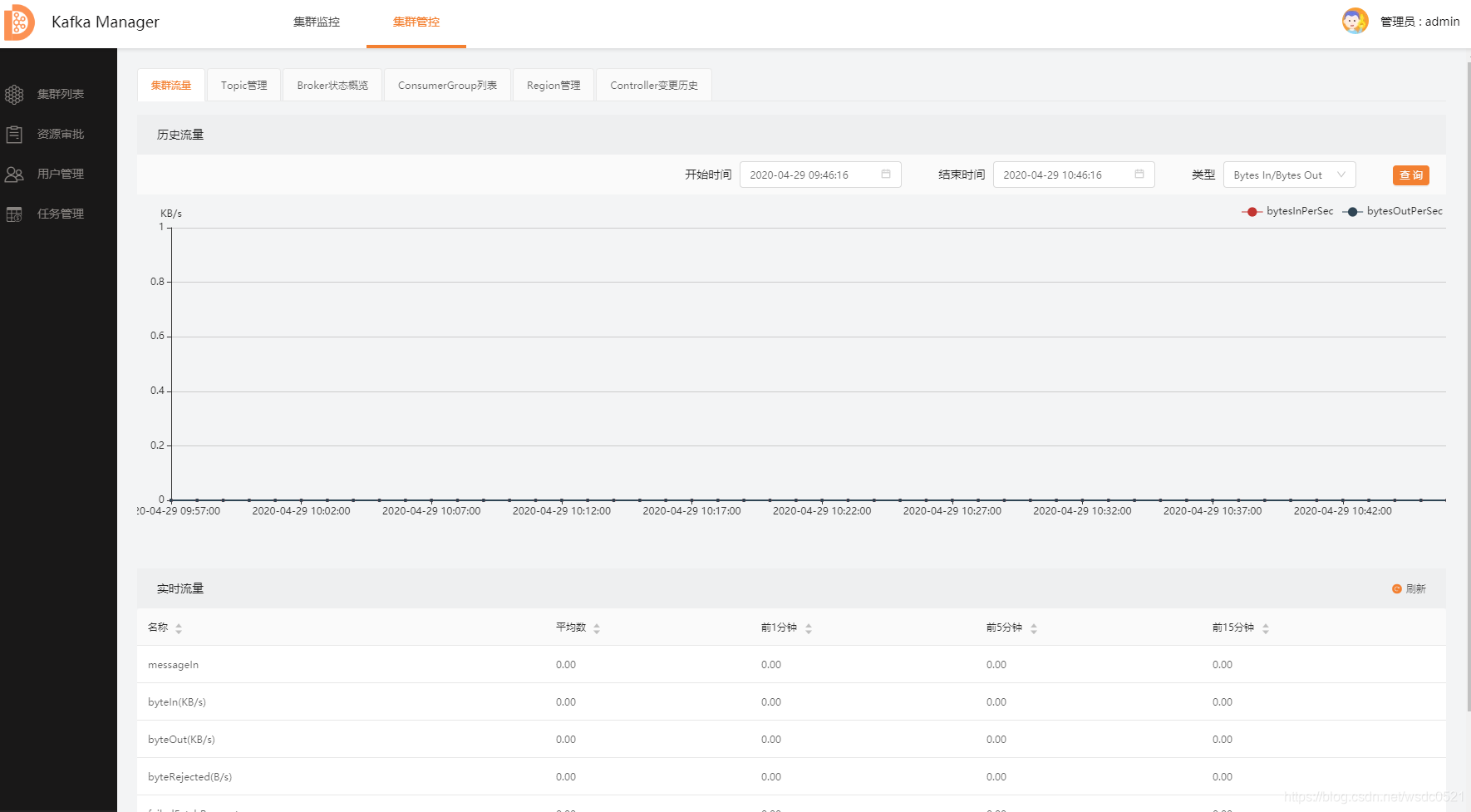Click the byteOut(KB/s) row name

click(x=181, y=740)
